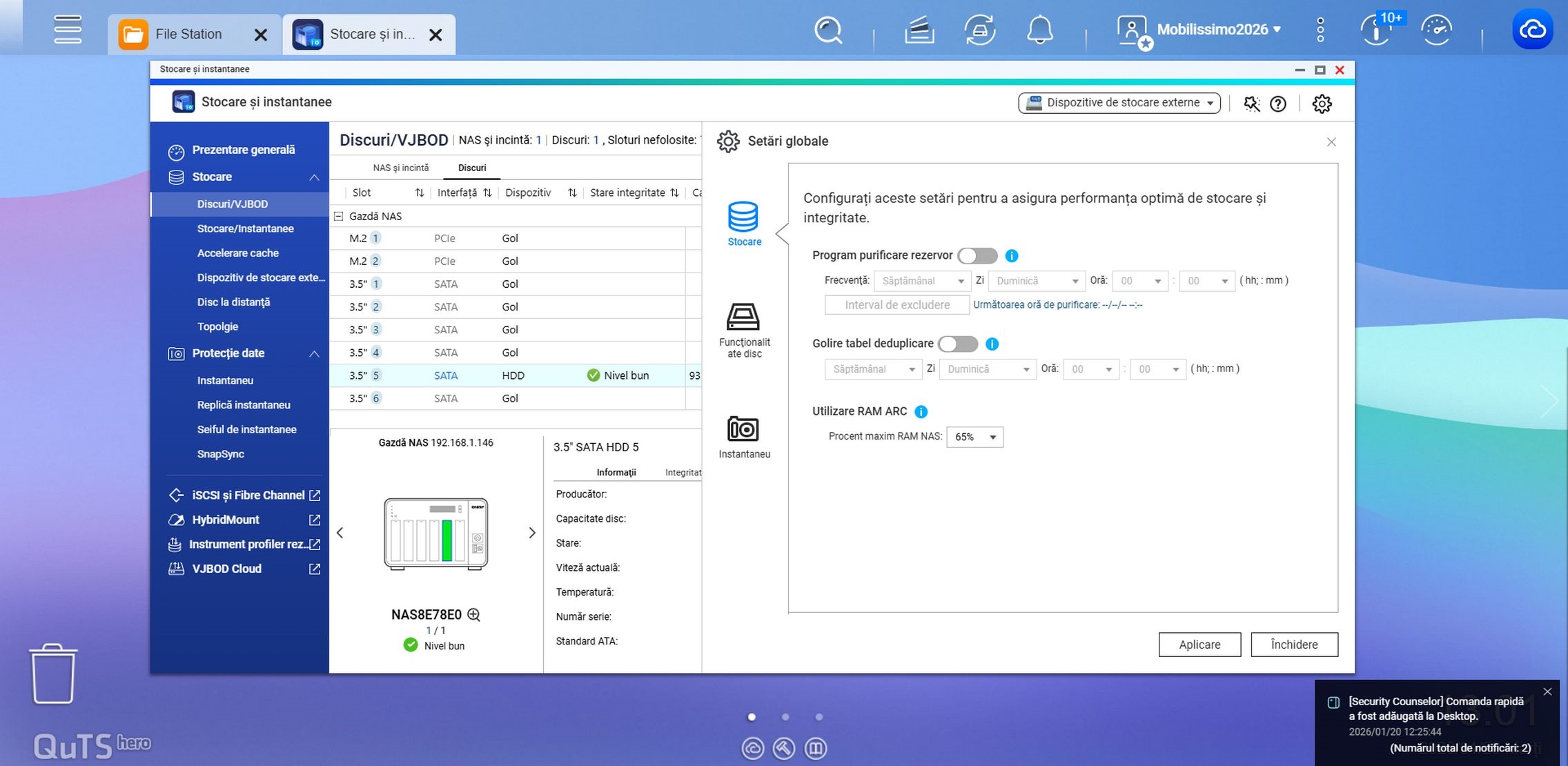Select Stocare/Instantanee in the sidebar
Screen dimensions: 1568x766
coord(245,228)
